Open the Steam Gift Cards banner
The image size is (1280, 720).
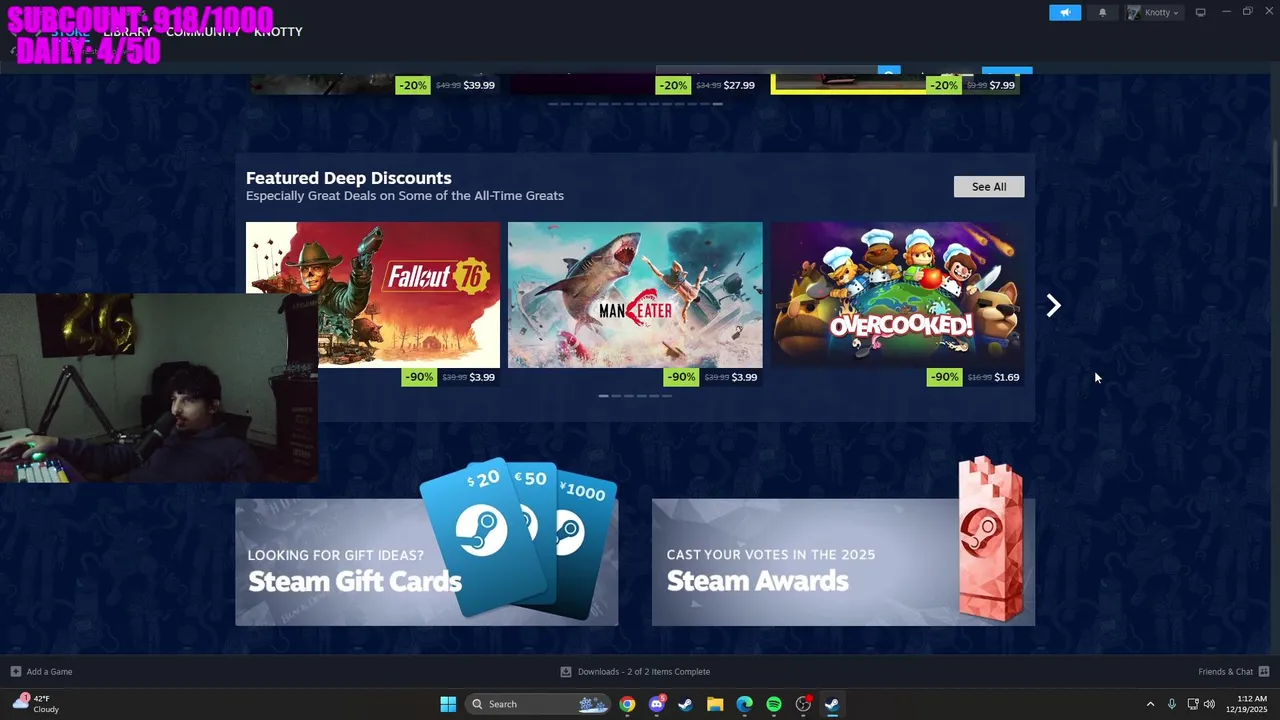(427, 562)
